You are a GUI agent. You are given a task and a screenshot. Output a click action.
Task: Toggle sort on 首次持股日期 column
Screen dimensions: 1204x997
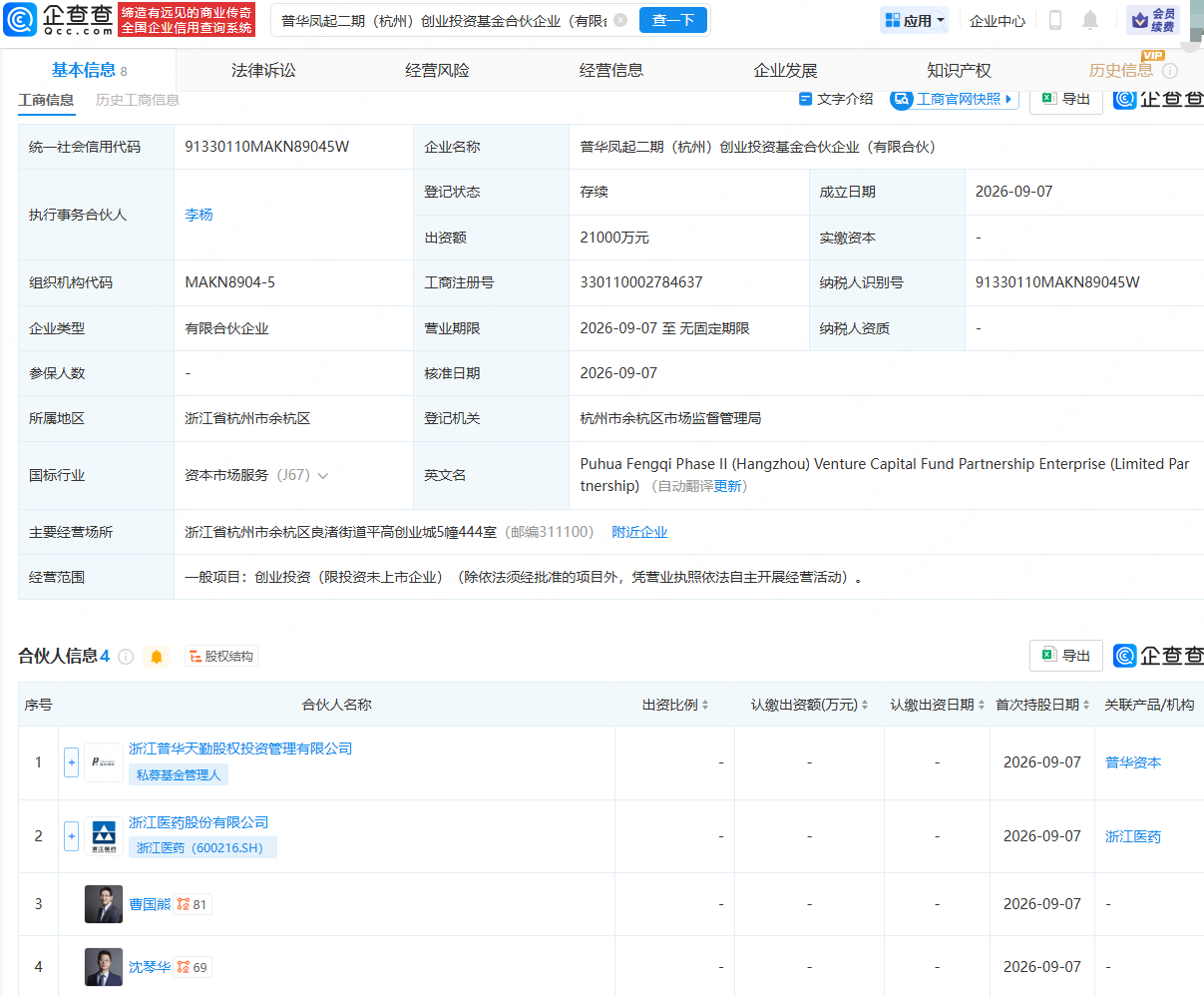1086,705
